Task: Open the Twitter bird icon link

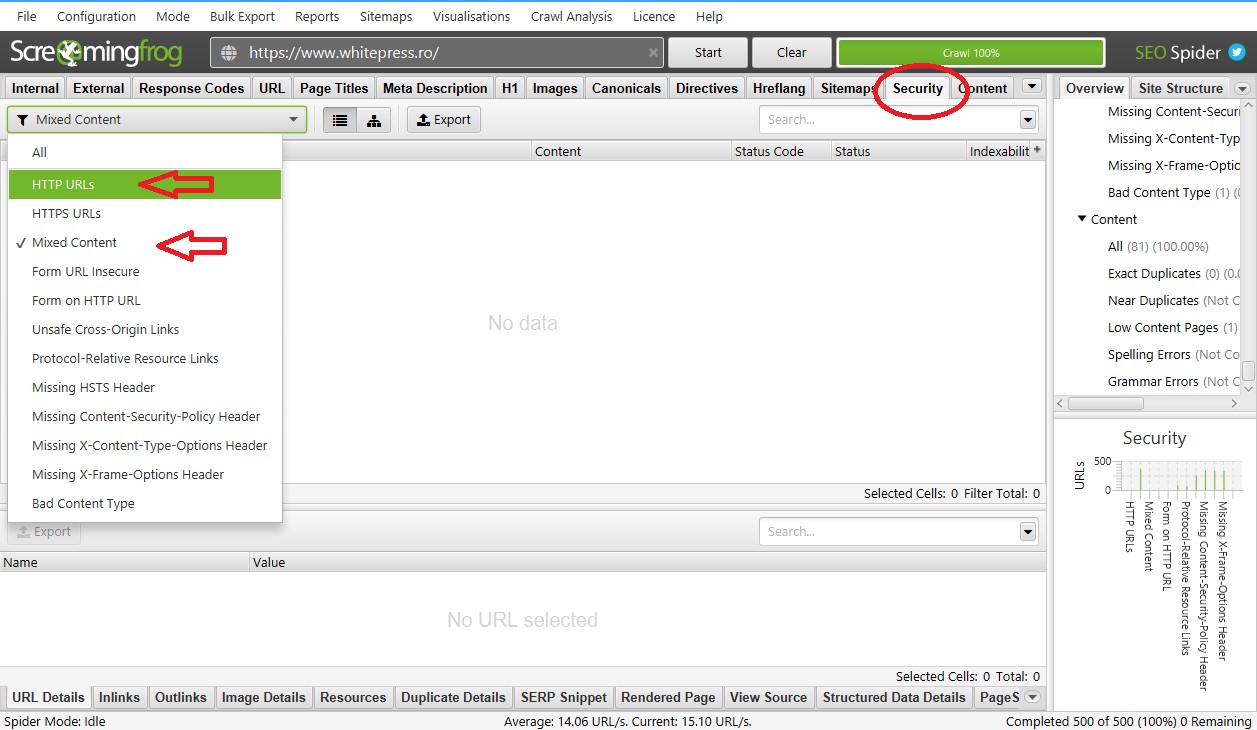Action: 1237,52
